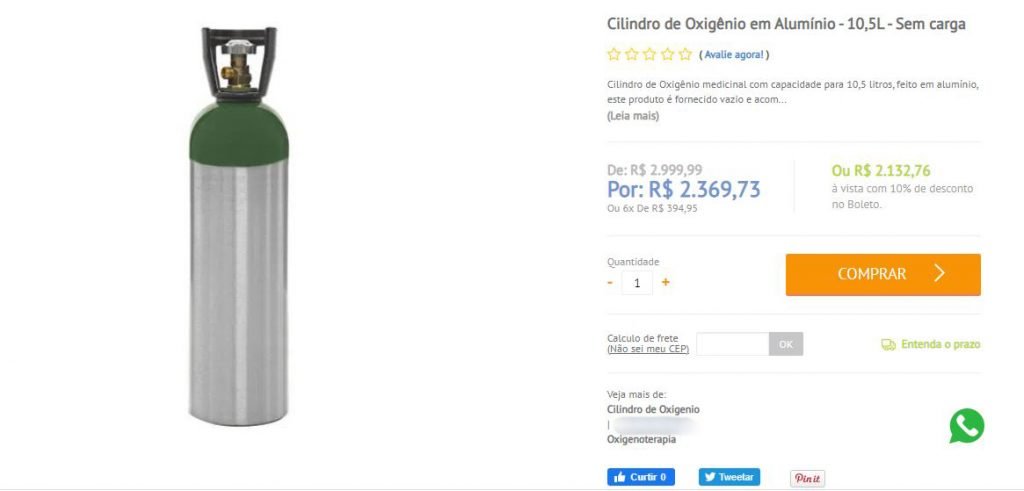The width and height of the screenshot is (1024, 491).
Task: Click the fifth rating star
Action: pyautogui.click(x=685, y=54)
